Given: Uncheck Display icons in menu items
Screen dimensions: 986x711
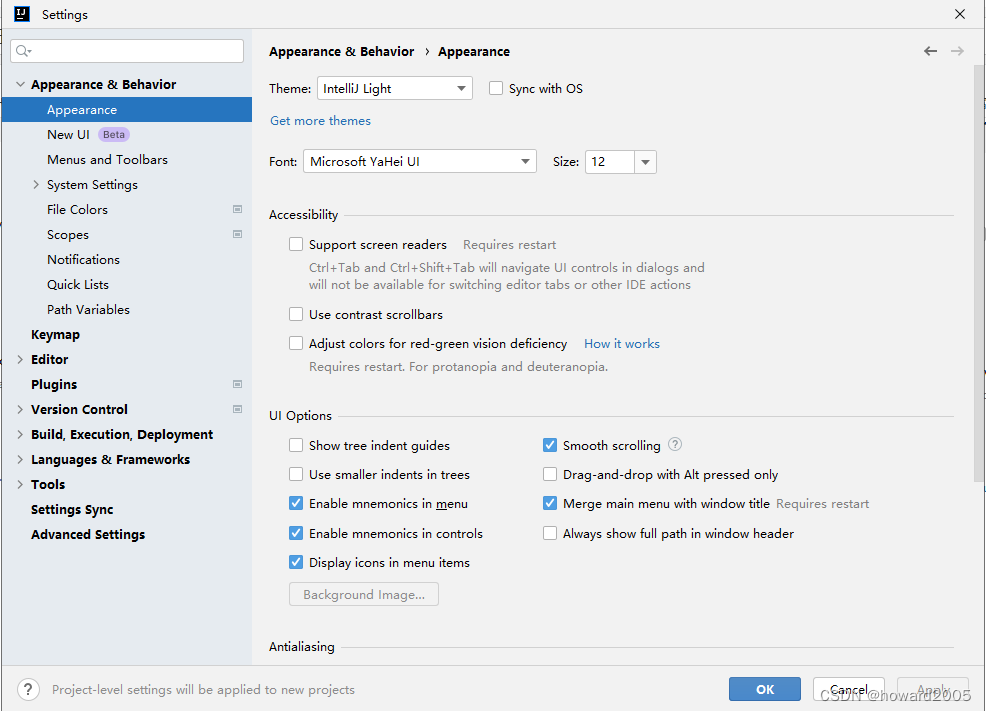Looking at the screenshot, I should pos(296,563).
